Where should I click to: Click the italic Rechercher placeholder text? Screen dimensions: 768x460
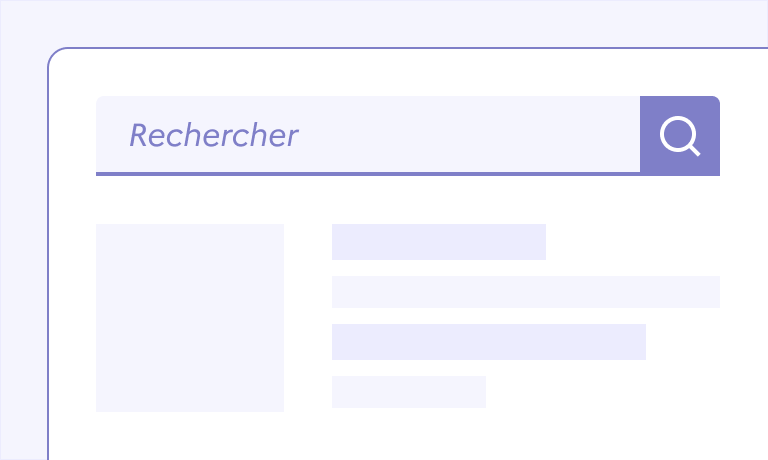214,135
